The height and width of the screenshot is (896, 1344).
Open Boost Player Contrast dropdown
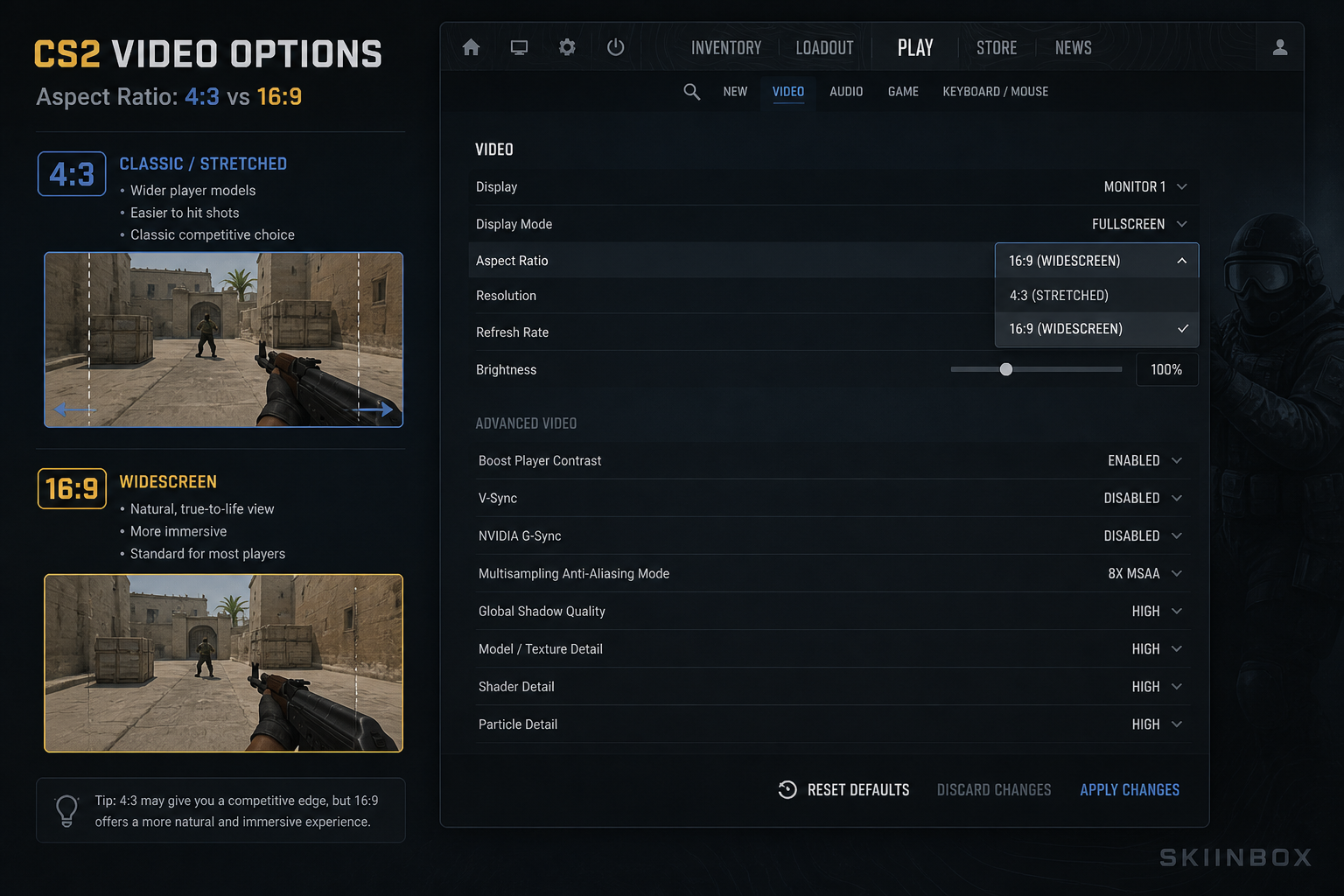click(1144, 461)
